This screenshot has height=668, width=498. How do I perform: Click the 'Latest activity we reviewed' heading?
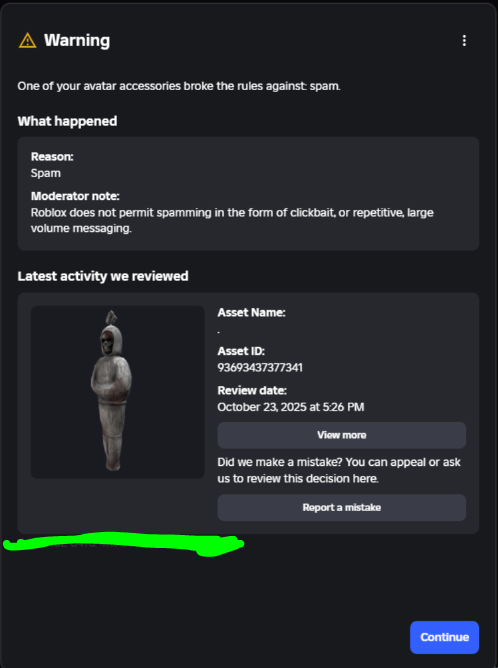tap(103, 276)
